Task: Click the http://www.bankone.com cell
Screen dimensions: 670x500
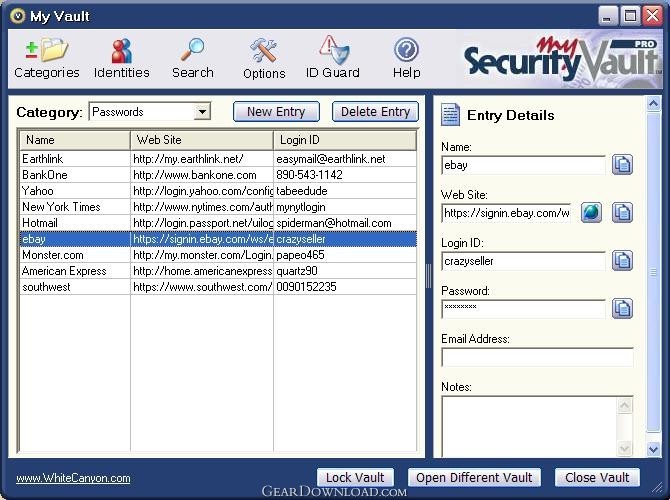Action: [202, 175]
